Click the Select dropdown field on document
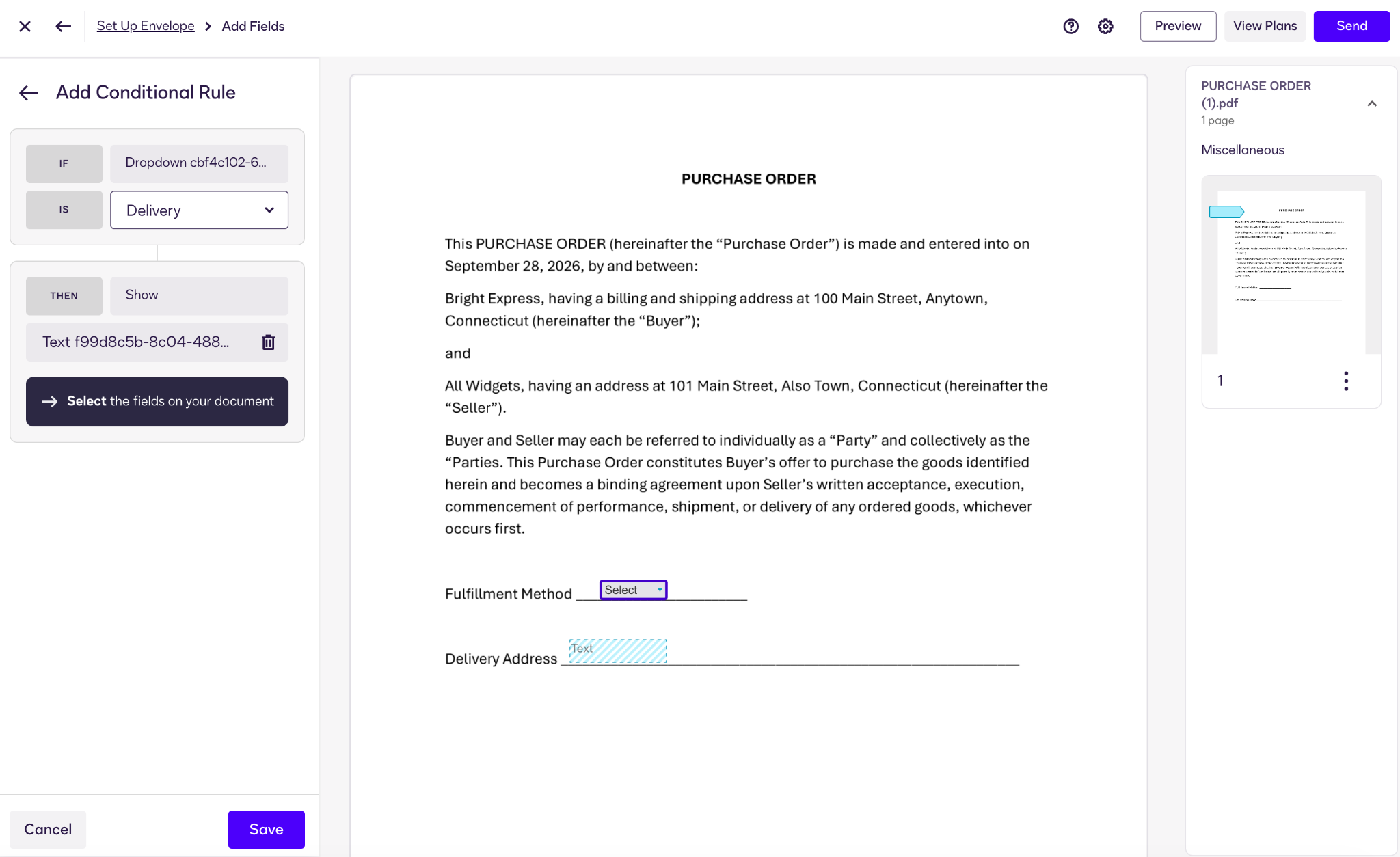Viewport: 1400px width, 857px height. 633,590
